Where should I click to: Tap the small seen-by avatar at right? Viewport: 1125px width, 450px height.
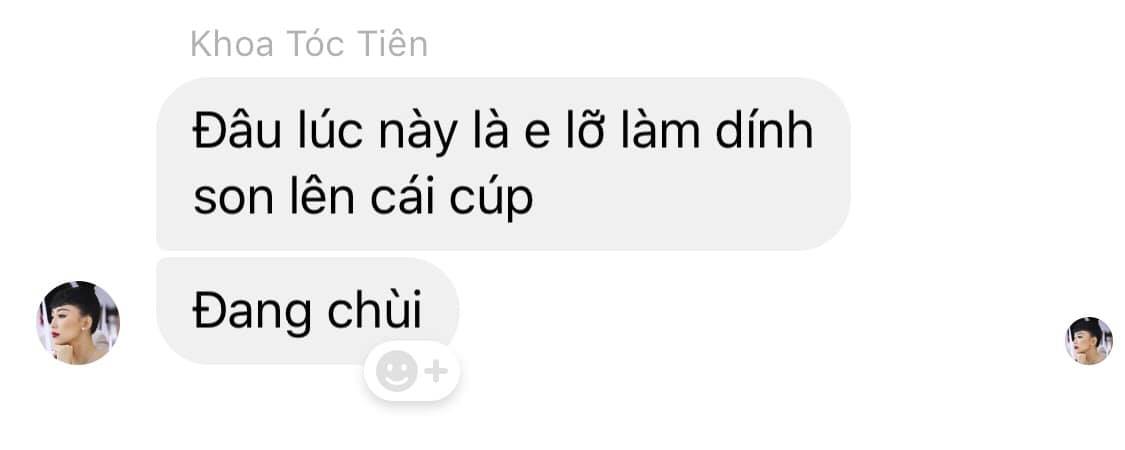1088,341
